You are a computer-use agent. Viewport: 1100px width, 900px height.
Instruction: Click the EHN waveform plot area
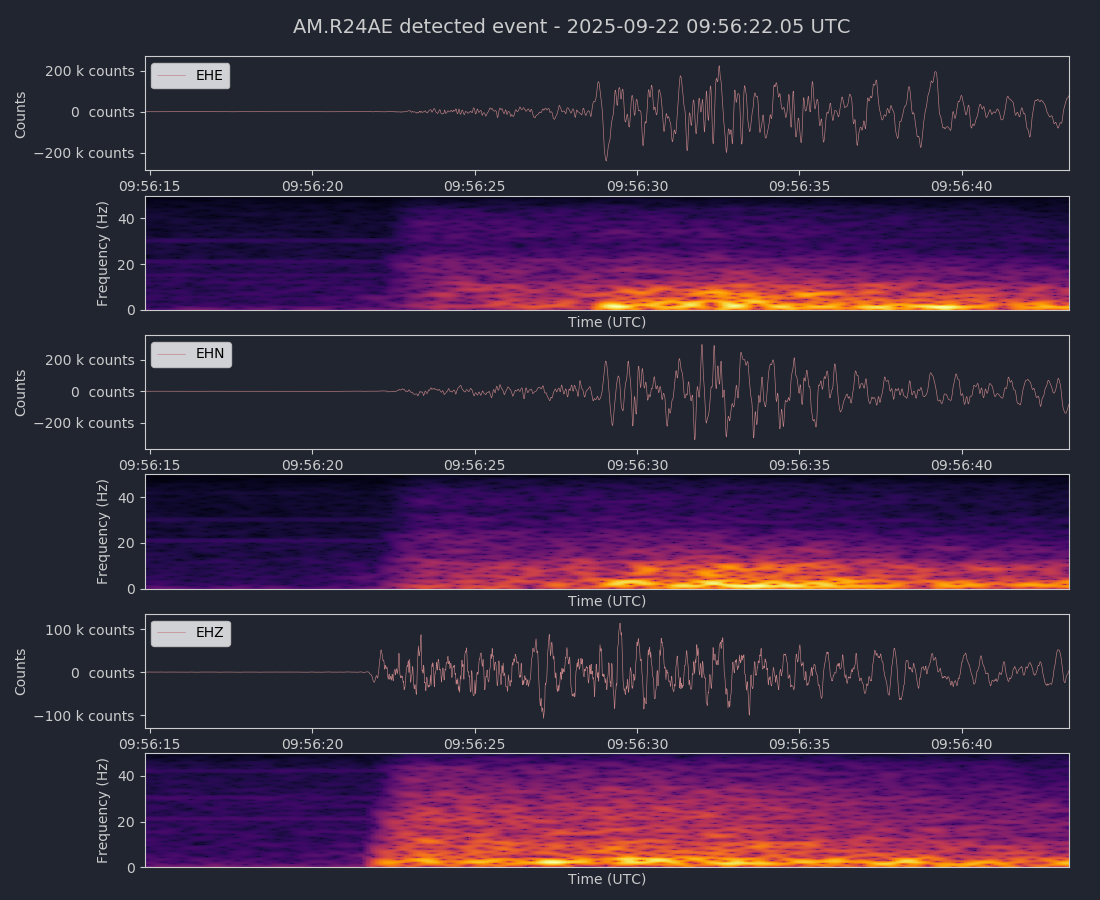pos(607,392)
